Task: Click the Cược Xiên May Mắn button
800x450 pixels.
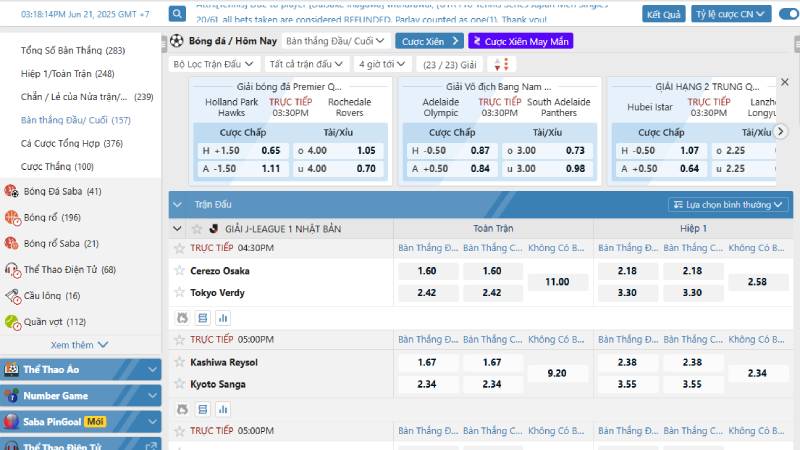Action: pos(521,41)
